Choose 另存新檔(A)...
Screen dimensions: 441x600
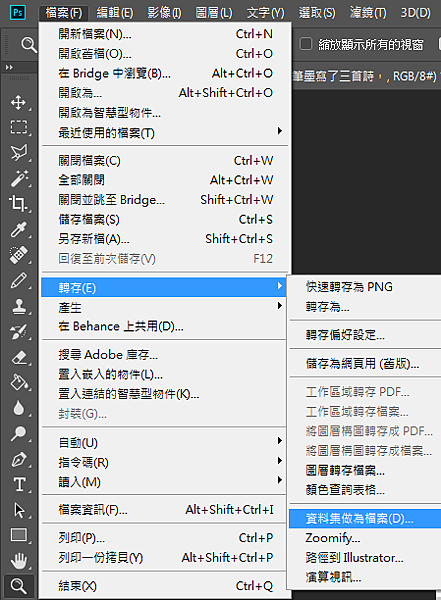tap(164, 239)
